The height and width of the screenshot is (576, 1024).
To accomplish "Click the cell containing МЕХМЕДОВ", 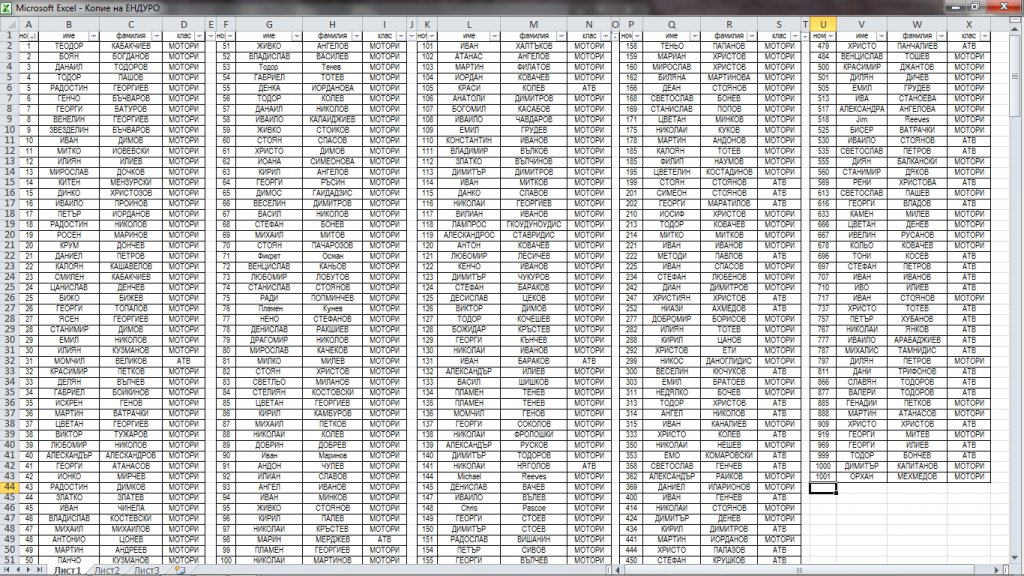I will (x=917, y=476).
